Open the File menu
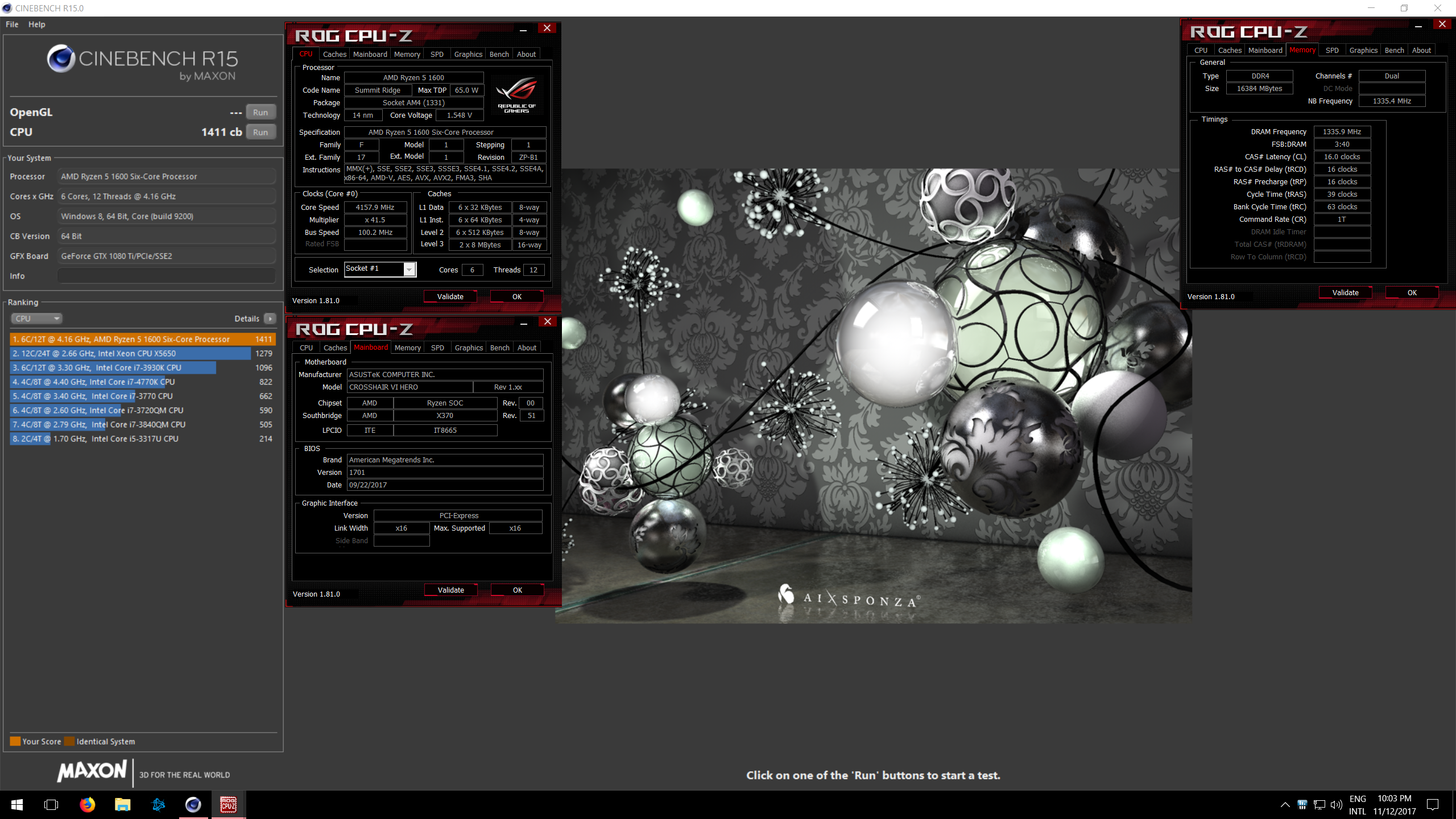 [12, 24]
